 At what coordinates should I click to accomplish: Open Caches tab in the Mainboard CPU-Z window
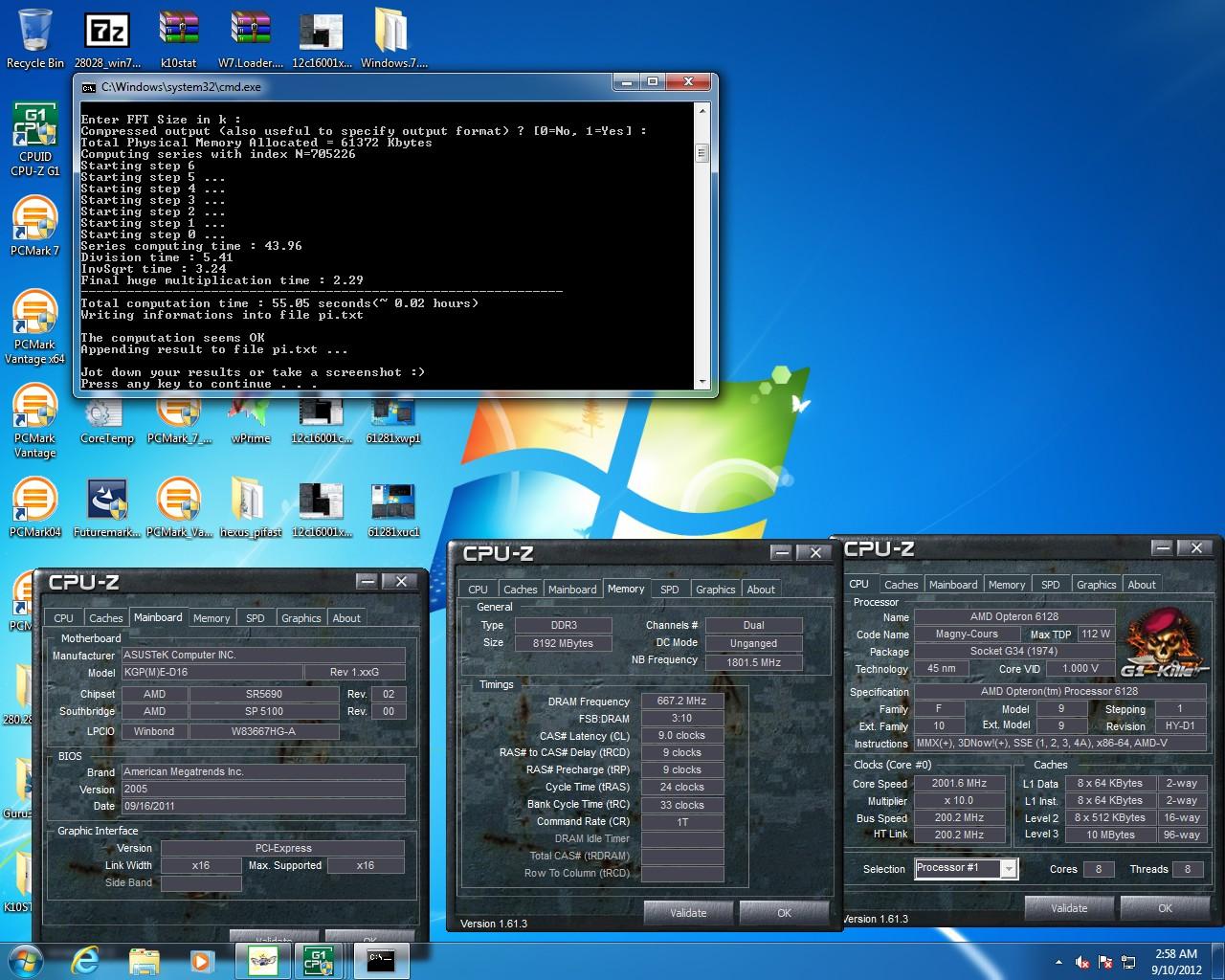click(x=106, y=618)
